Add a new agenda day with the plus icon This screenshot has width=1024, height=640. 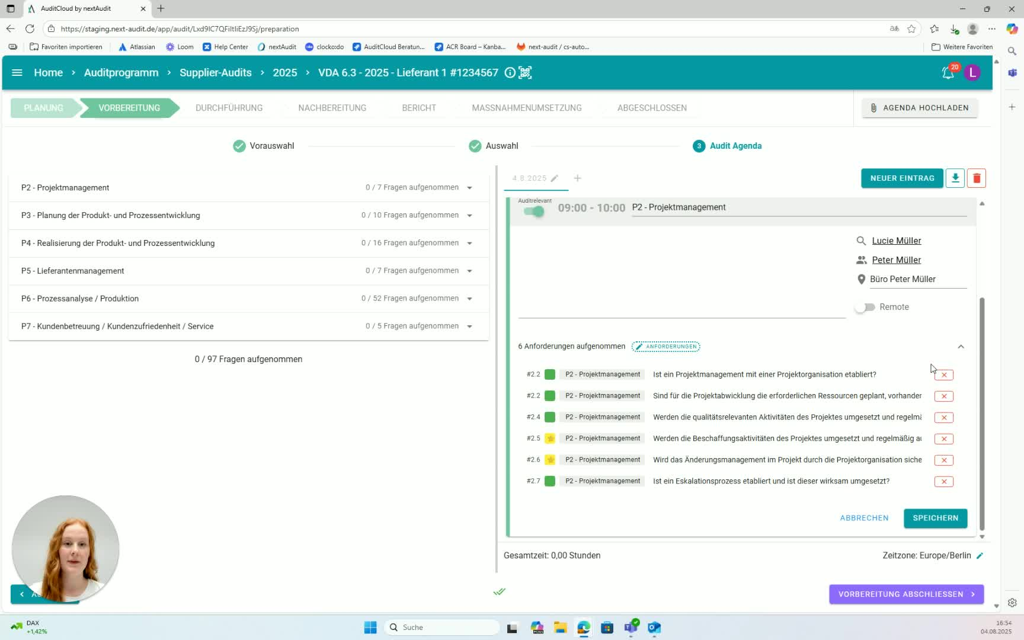point(577,178)
